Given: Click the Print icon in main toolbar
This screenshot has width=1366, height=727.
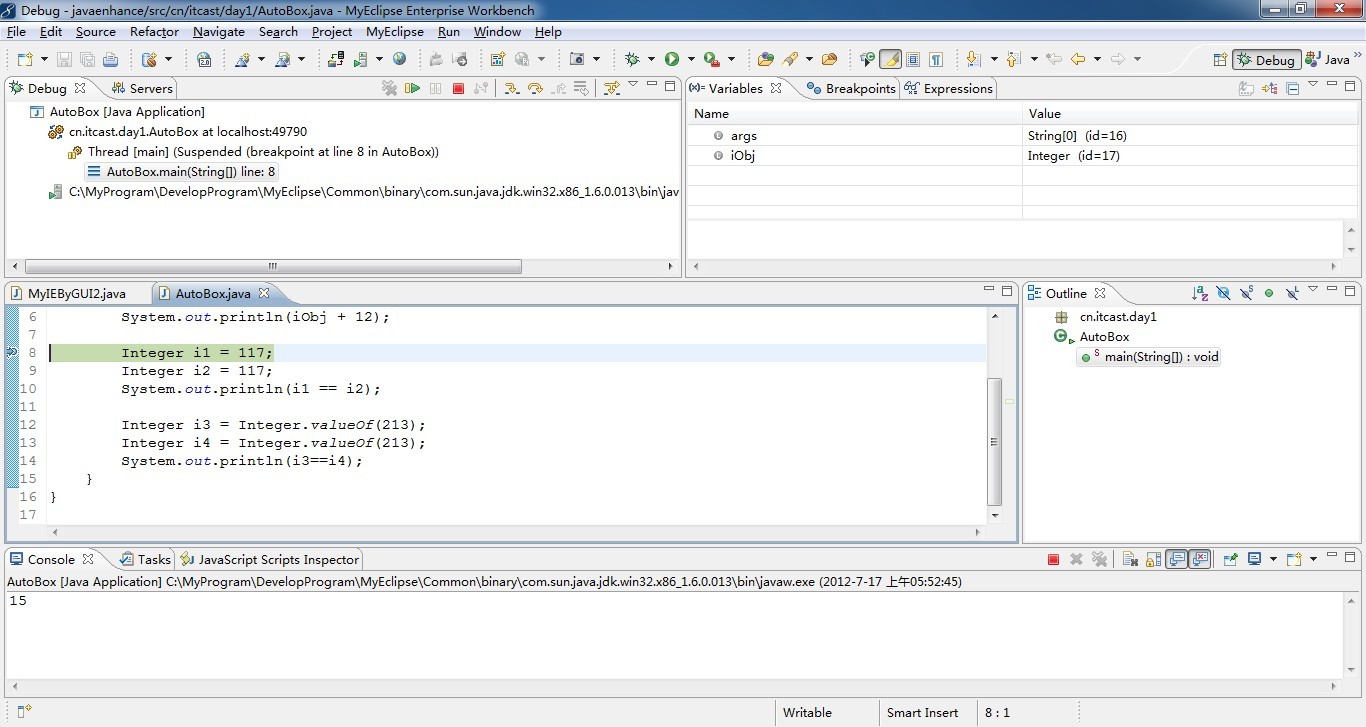Looking at the screenshot, I should (x=110, y=59).
